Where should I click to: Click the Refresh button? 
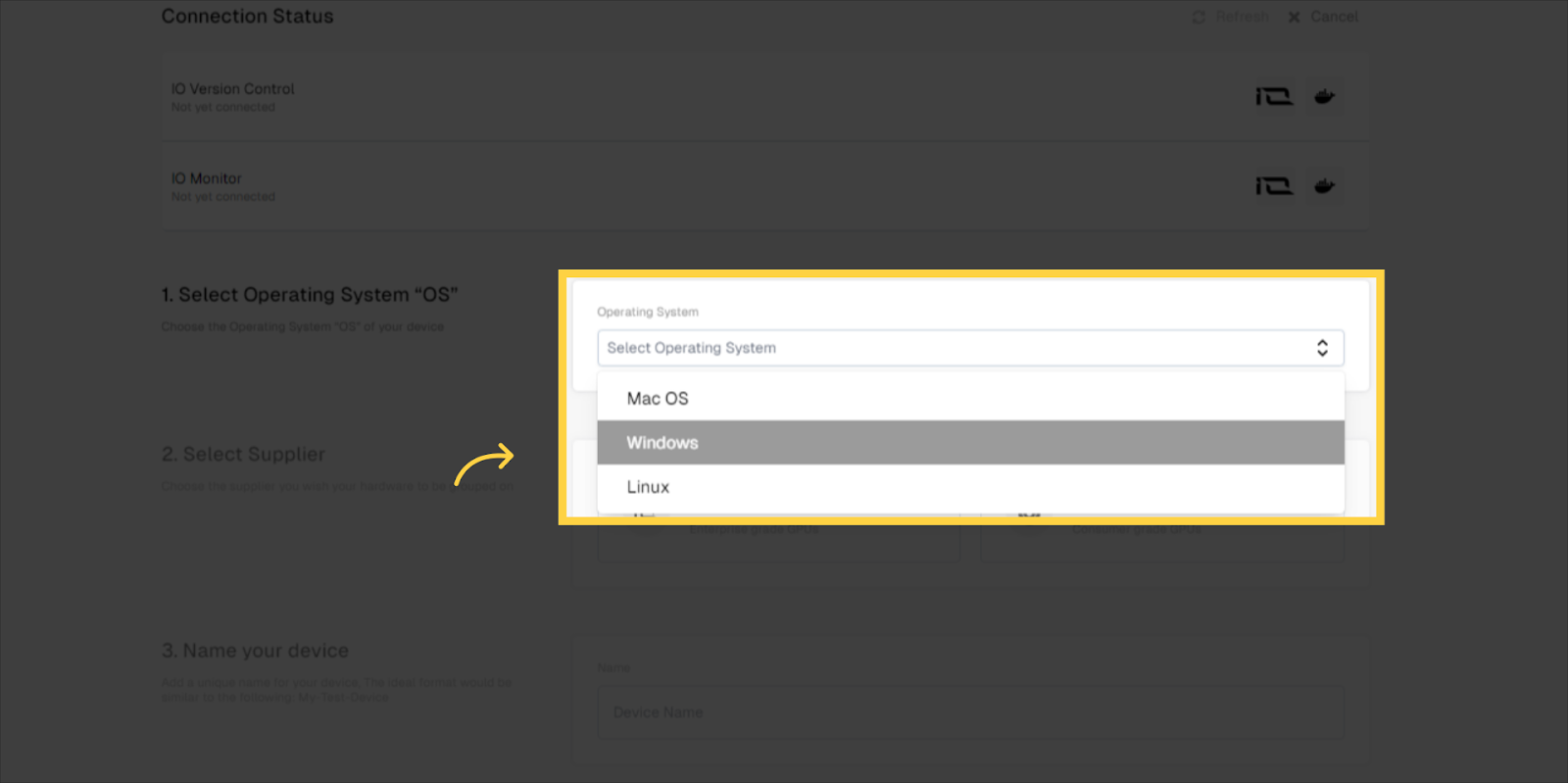point(1231,17)
